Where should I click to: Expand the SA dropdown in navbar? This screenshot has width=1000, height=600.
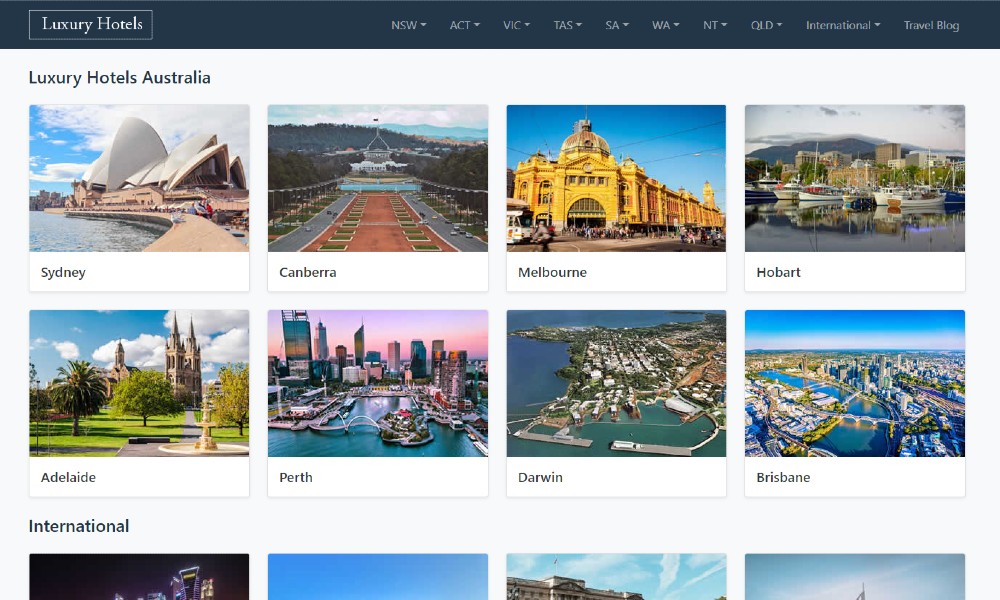(617, 26)
